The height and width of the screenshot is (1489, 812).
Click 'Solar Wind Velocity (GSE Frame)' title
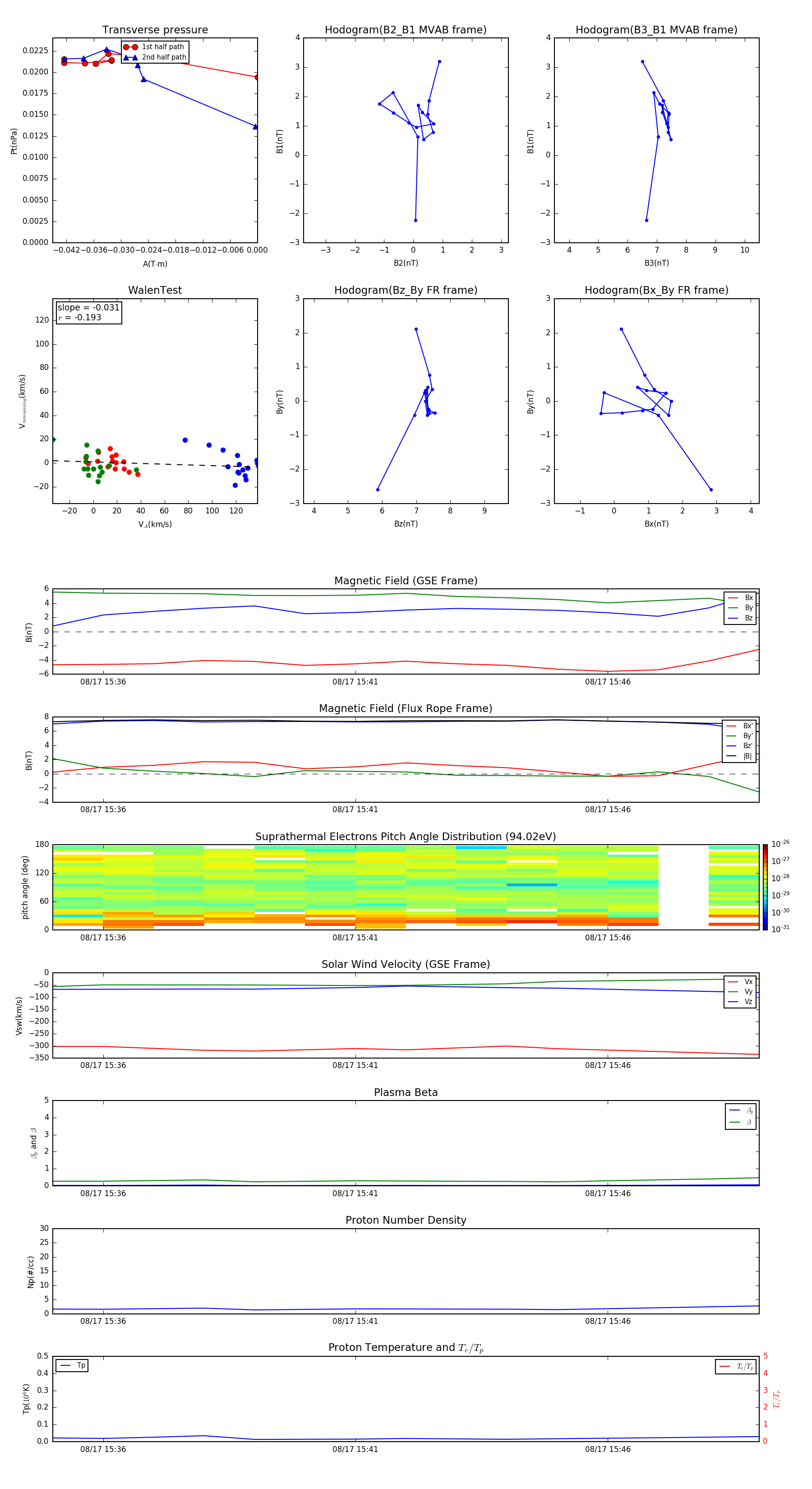click(406, 965)
